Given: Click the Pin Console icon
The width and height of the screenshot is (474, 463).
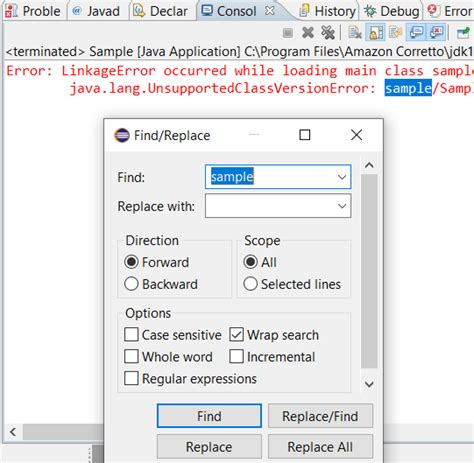Looking at the screenshot, I should tap(463, 33).
